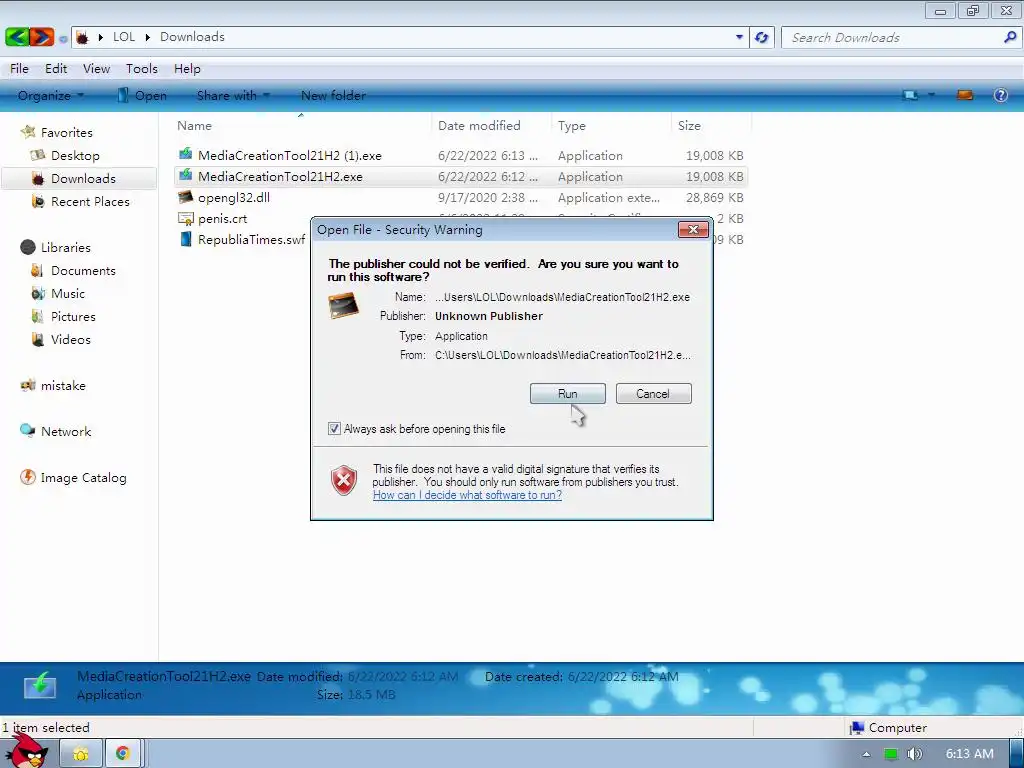Click the MediaCreationTool21H2 (1).exe file icon
Screen dimensions: 1024x768
click(x=185, y=155)
